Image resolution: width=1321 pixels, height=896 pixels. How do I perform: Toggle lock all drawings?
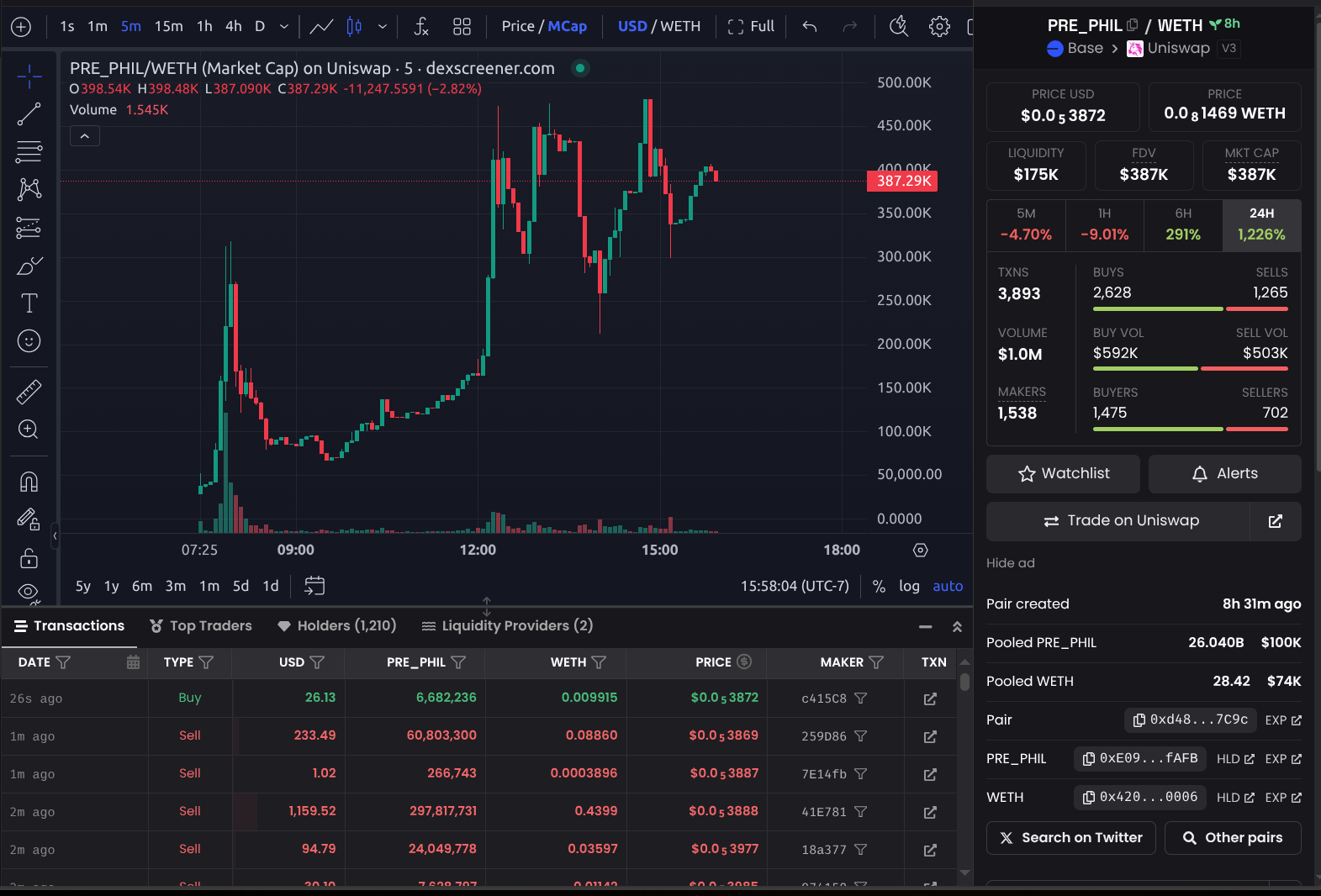point(29,558)
